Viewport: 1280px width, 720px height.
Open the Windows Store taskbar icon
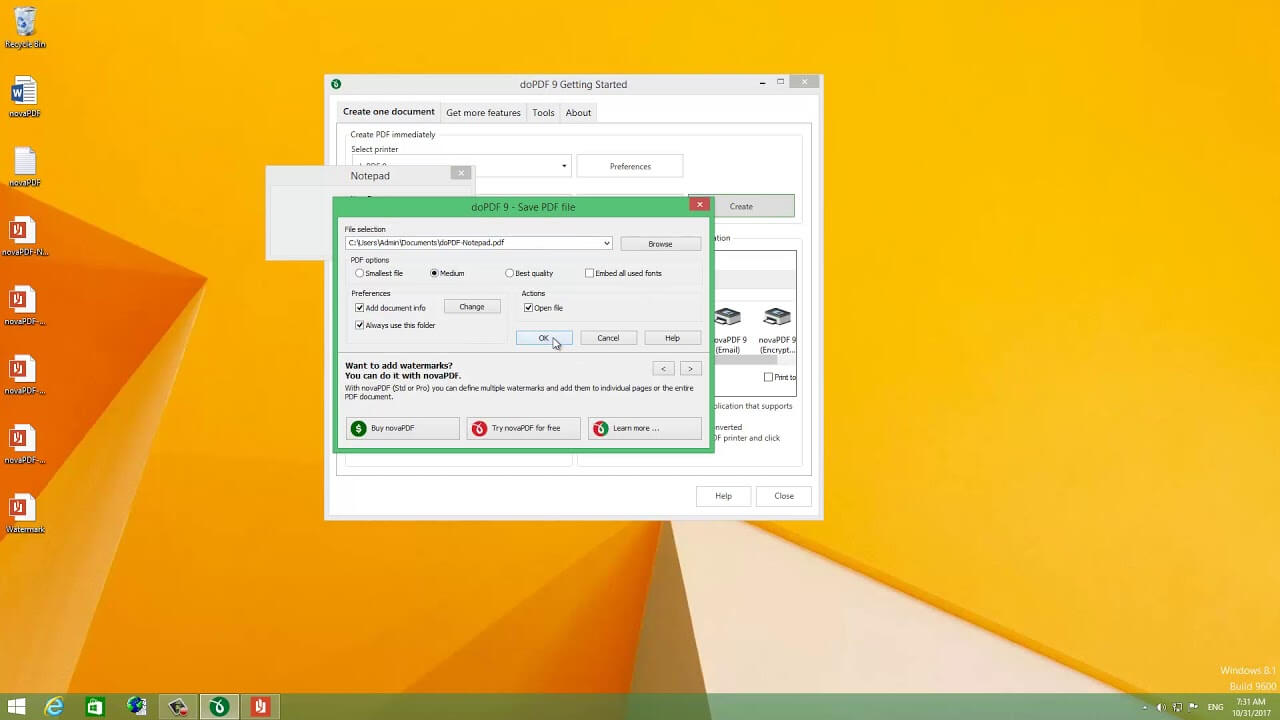pos(95,707)
